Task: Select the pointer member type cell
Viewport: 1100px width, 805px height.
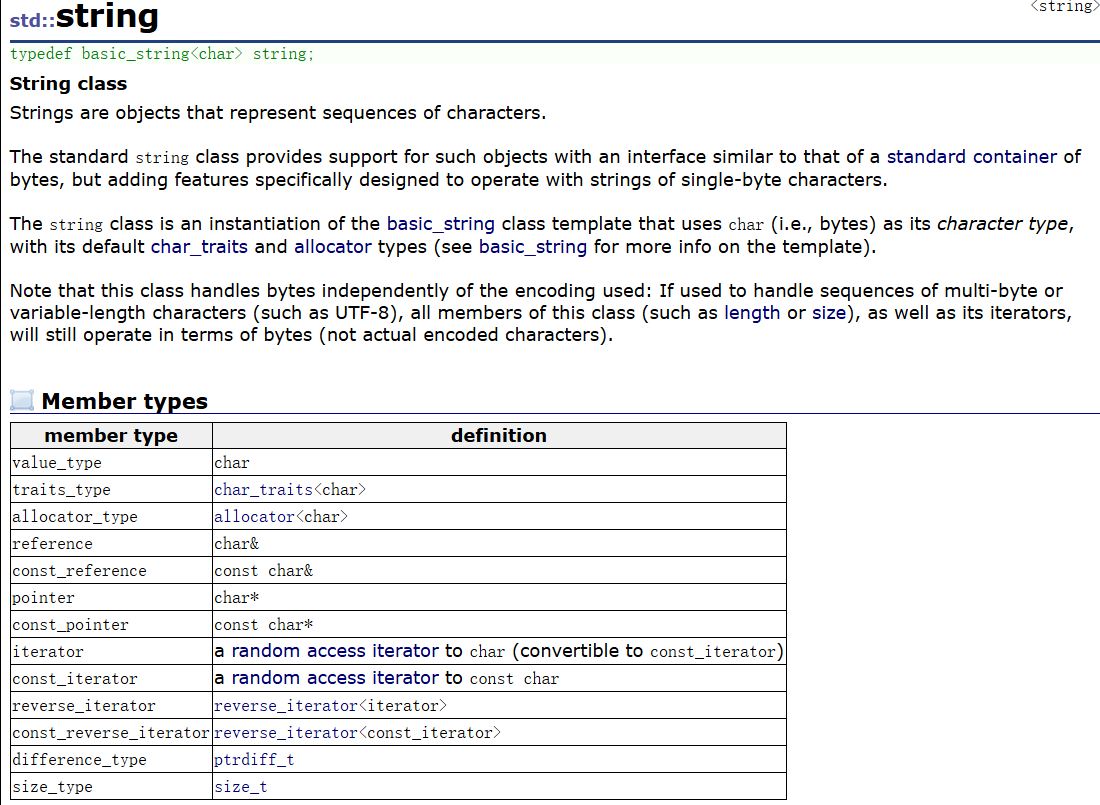Action: tap(112, 598)
